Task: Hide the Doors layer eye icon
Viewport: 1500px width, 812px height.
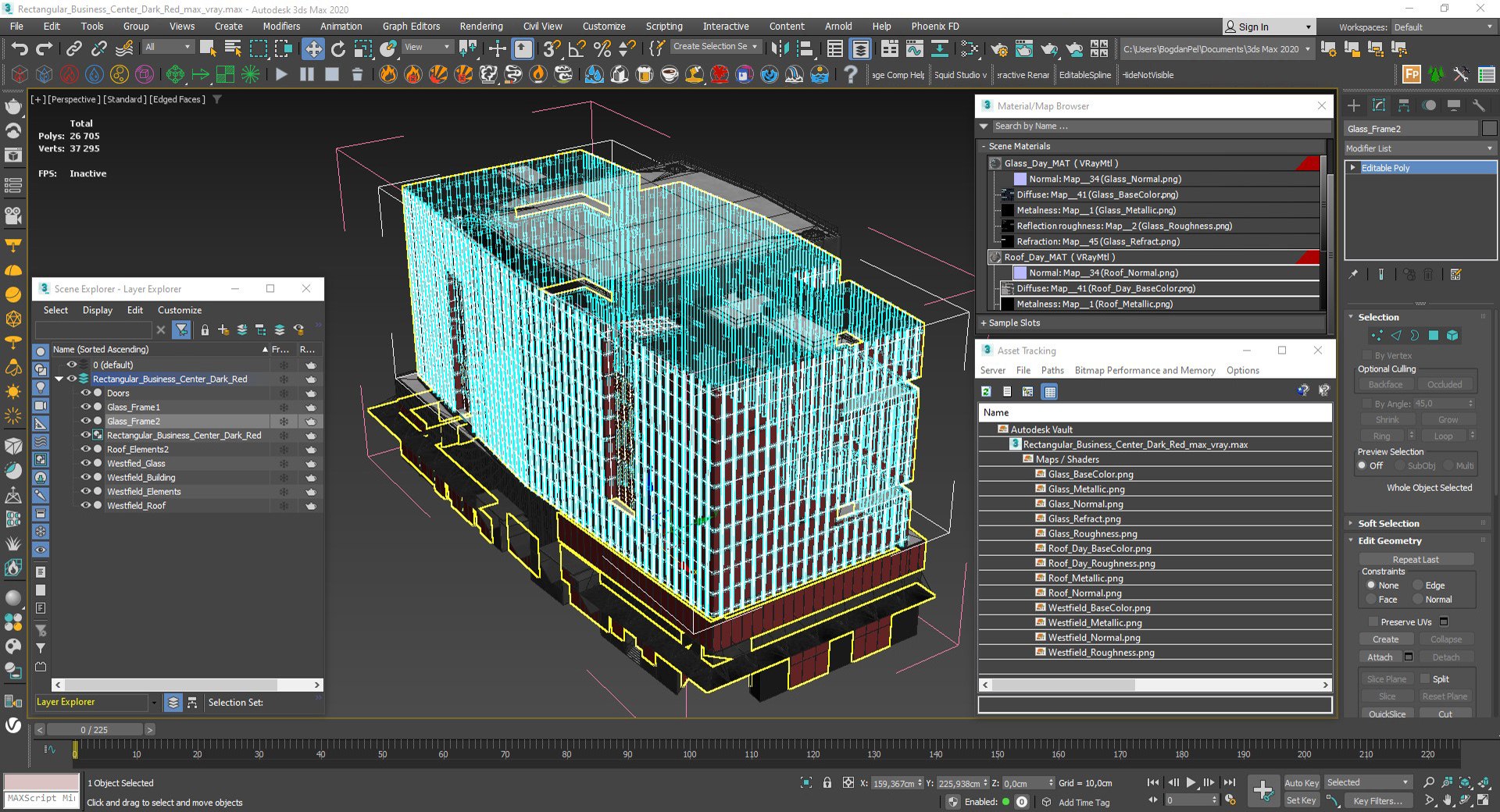Action: click(86, 394)
